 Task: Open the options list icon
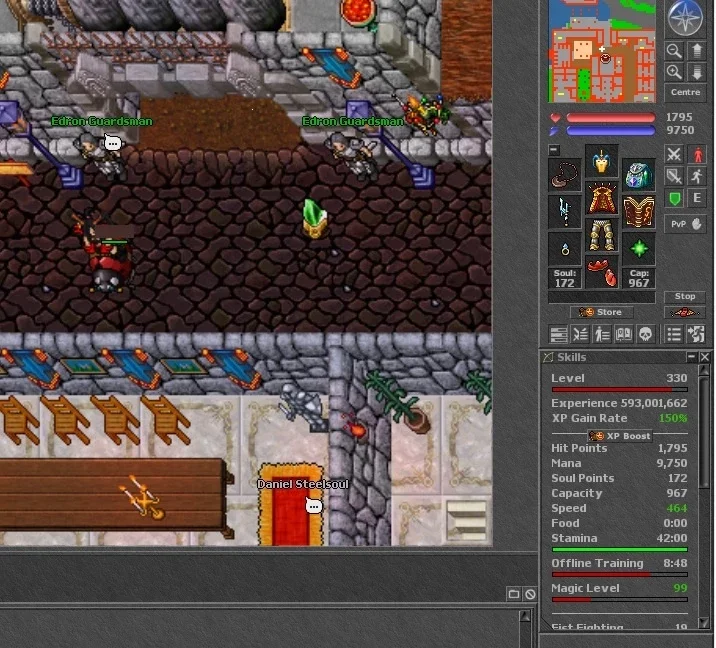[674, 335]
